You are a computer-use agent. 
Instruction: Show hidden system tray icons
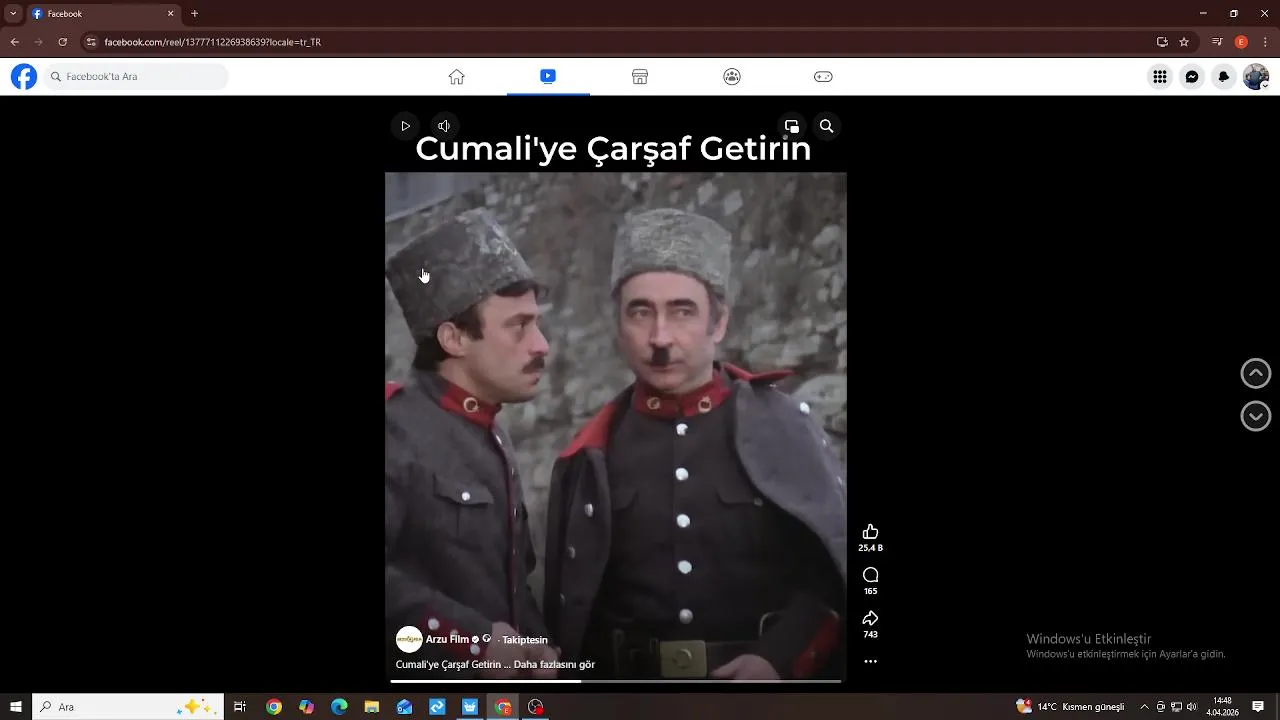click(x=1144, y=707)
